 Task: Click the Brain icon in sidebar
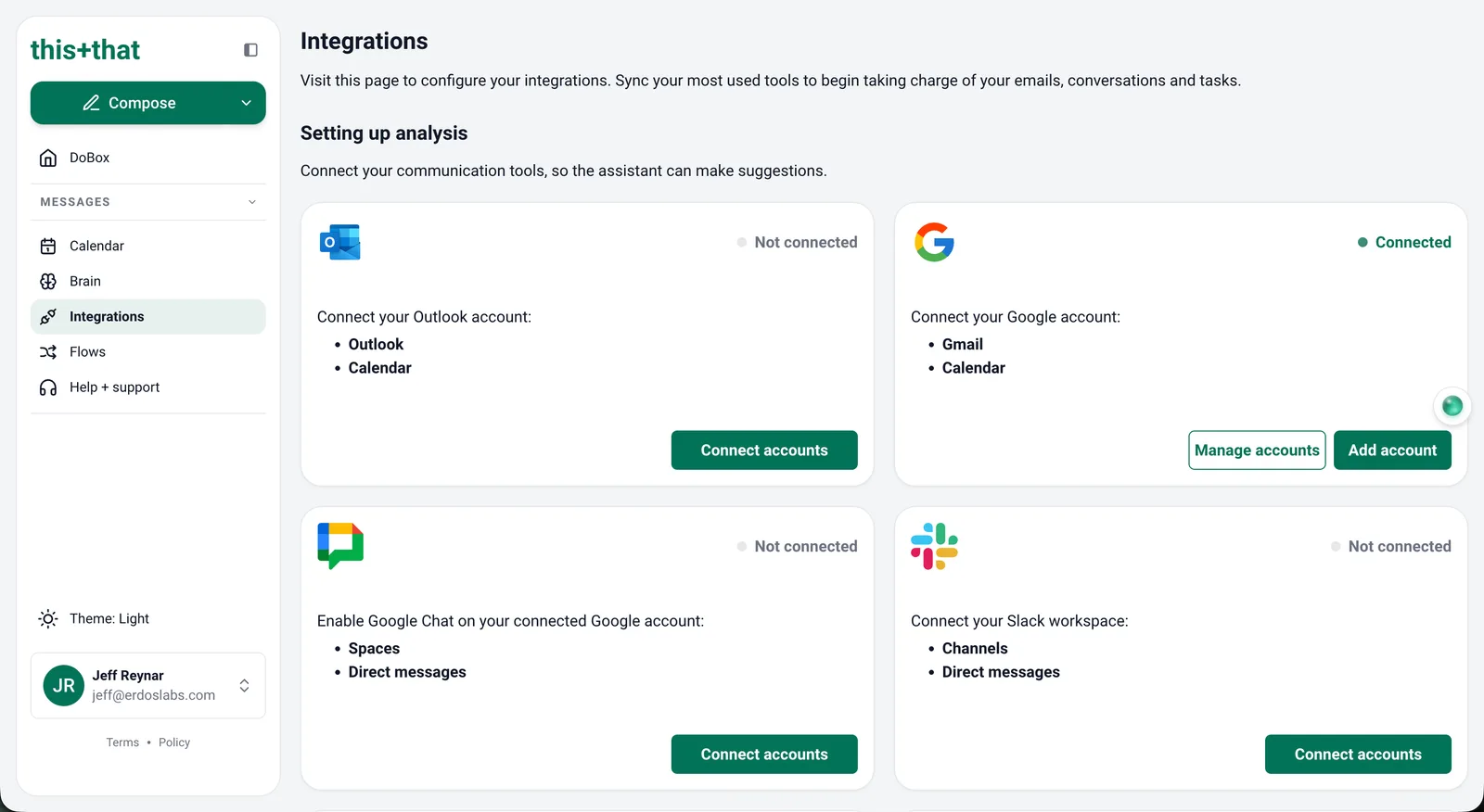coord(48,281)
